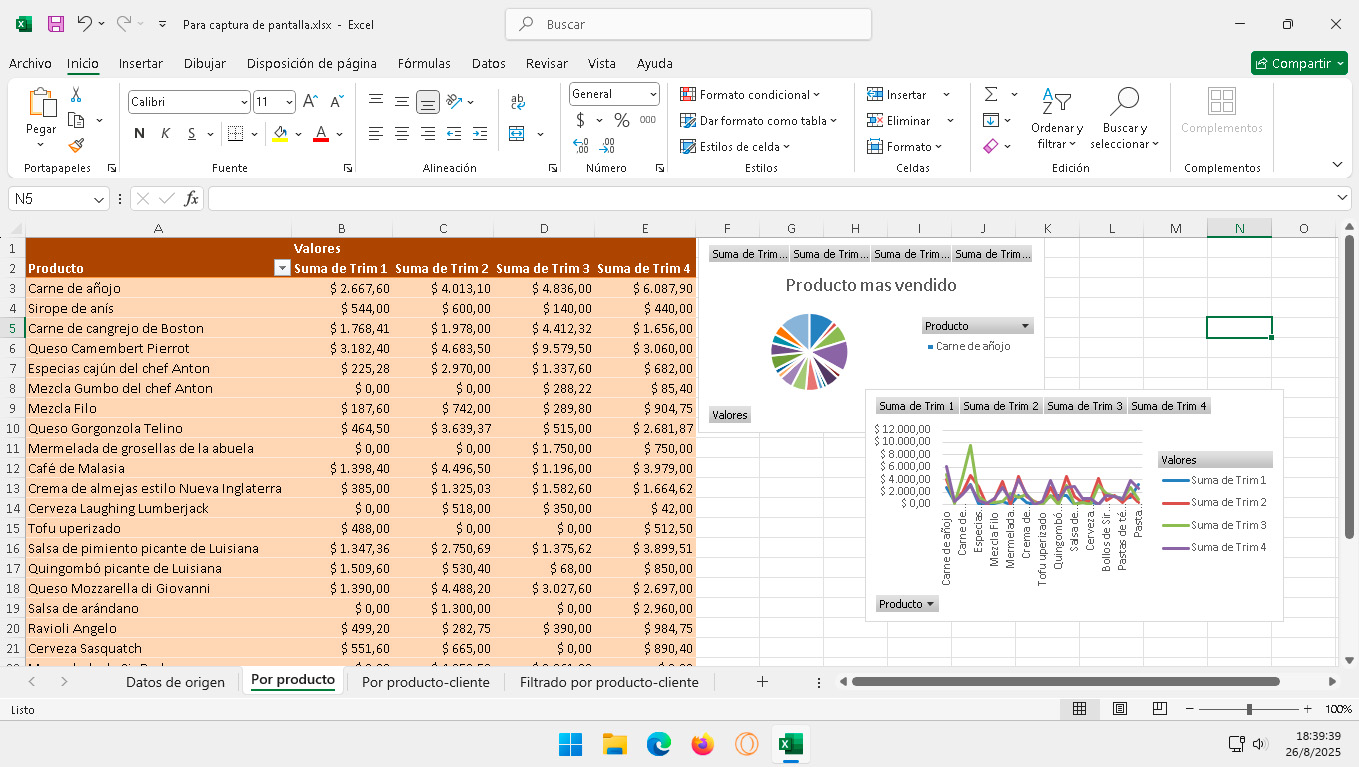Switch to the Por producto-cliente sheet tab
Viewport: 1359px width, 767px height.
click(425, 682)
